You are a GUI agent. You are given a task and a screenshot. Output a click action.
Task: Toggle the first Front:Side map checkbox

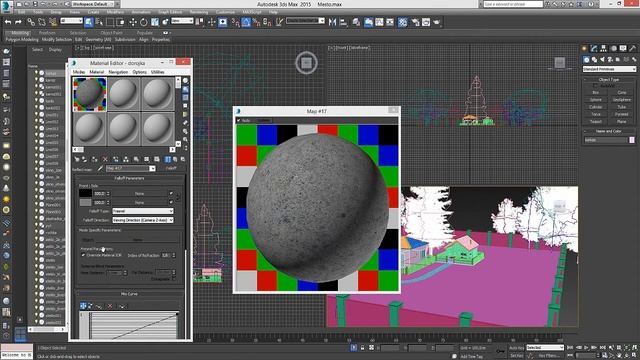[171, 193]
